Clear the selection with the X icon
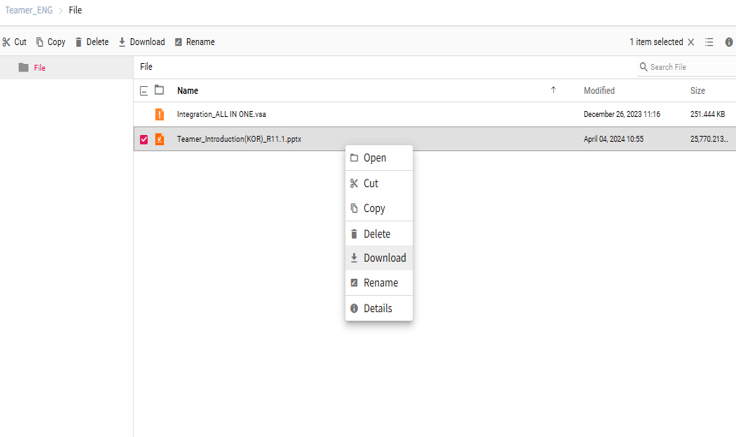The width and height of the screenshot is (736, 437). point(691,42)
